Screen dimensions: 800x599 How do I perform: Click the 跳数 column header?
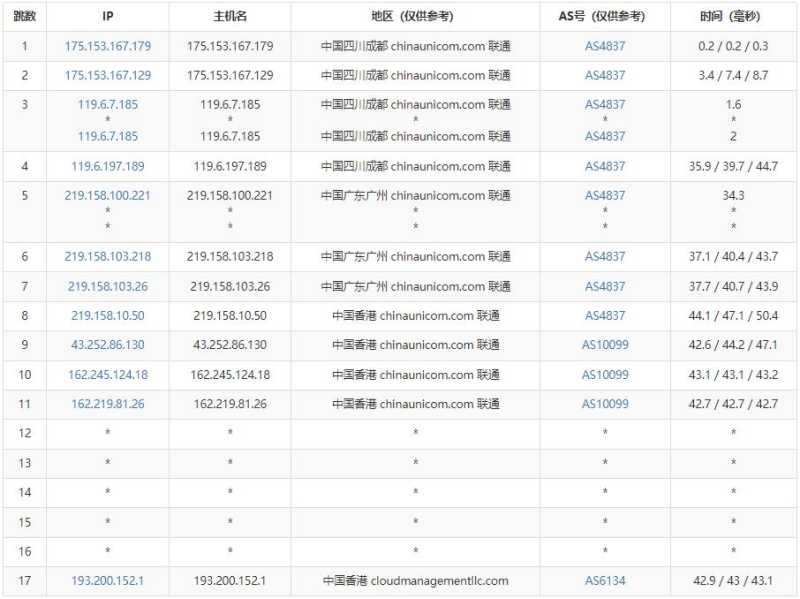pyautogui.click(x=24, y=16)
